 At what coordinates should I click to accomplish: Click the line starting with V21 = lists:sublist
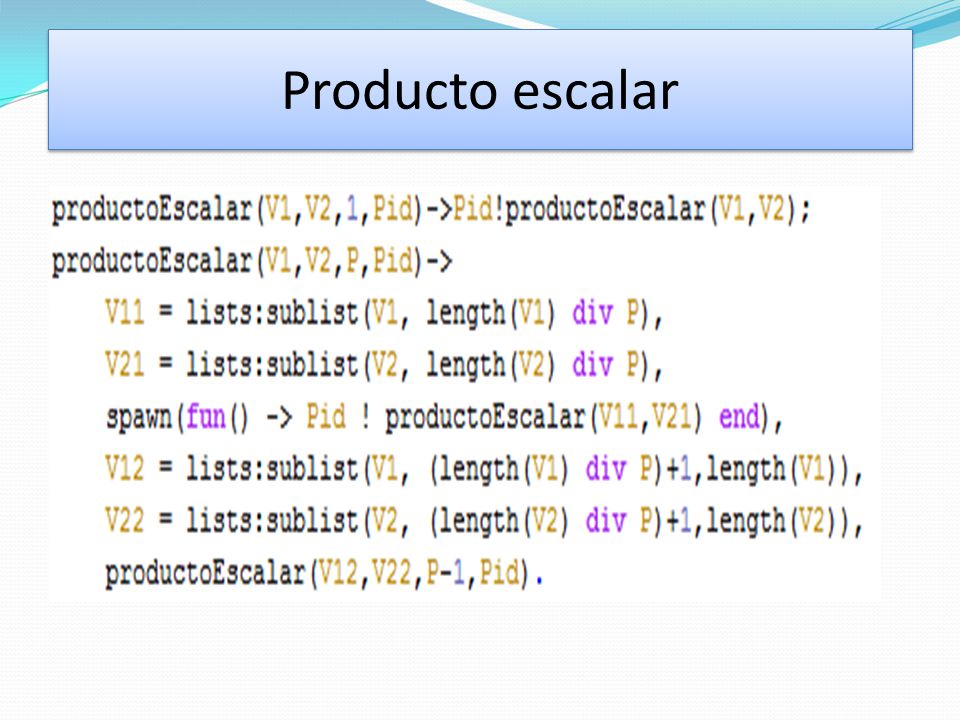point(383,366)
